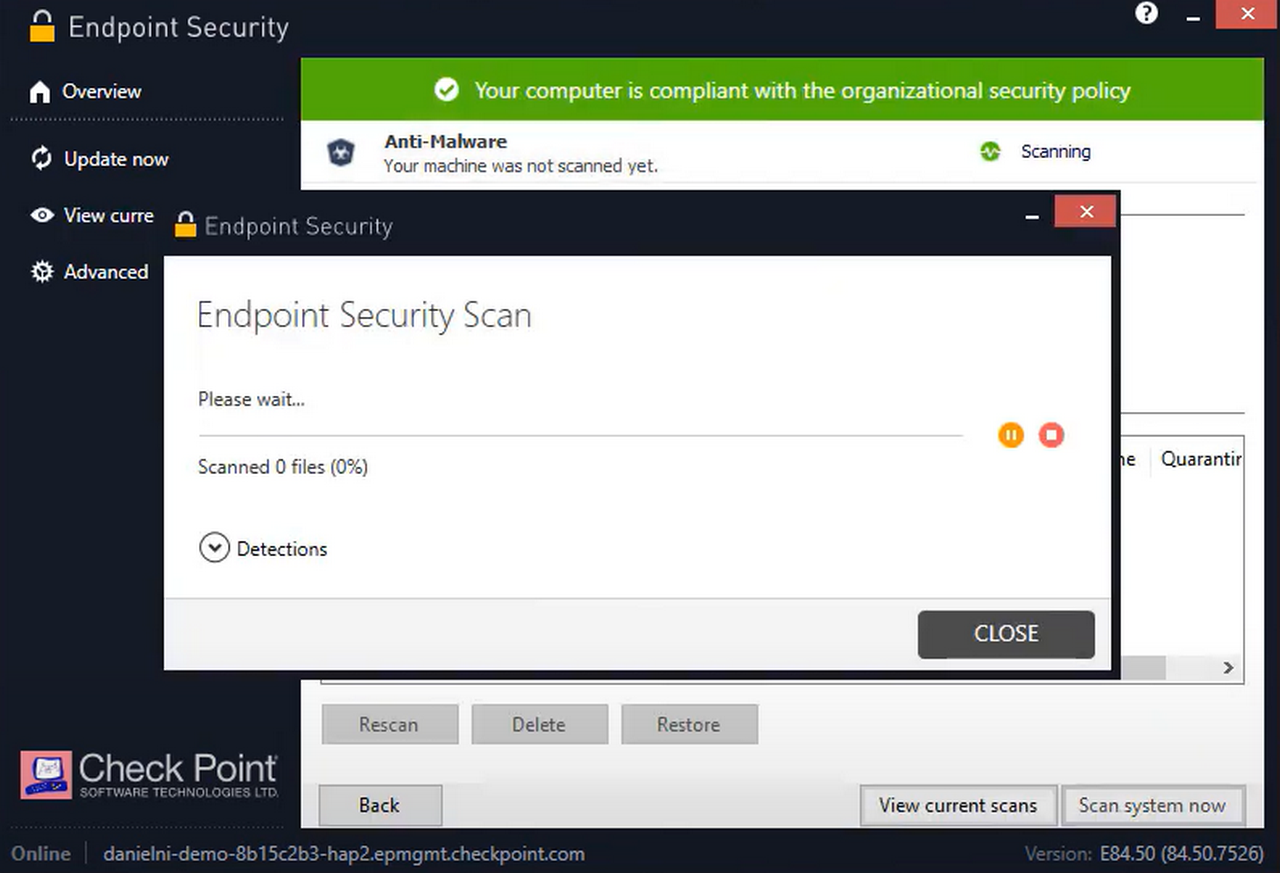Open Overview via the home icon
1280x873 pixels.
pyautogui.click(x=40, y=91)
